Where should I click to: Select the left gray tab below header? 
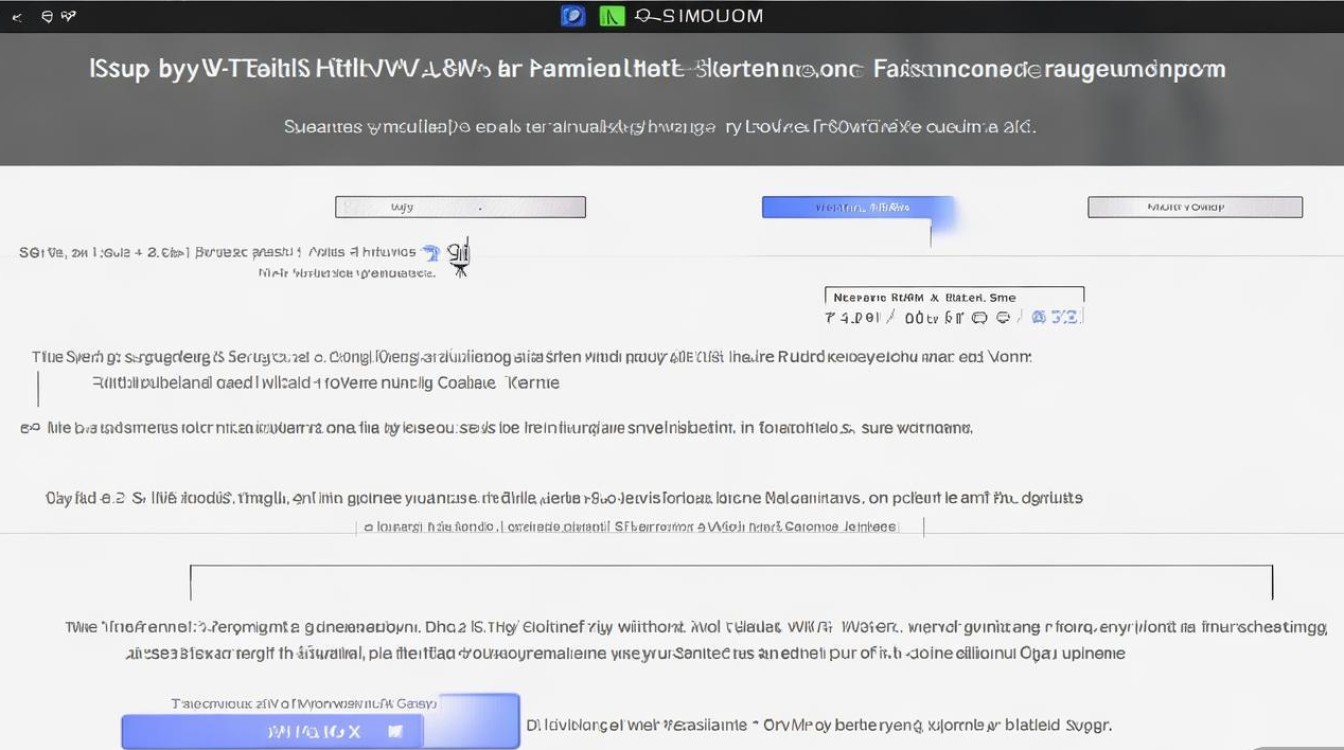point(460,207)
